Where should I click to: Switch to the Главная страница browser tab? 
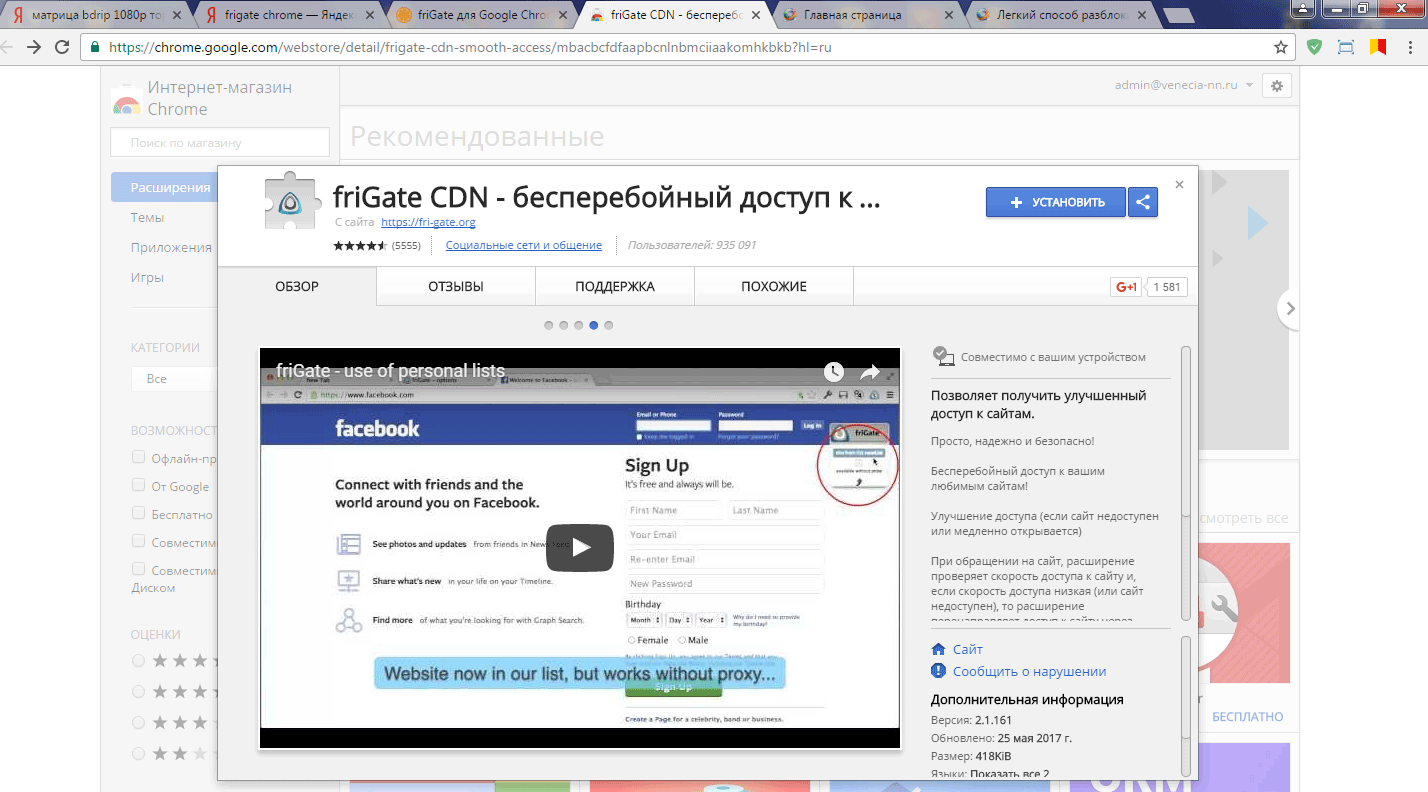866,15
